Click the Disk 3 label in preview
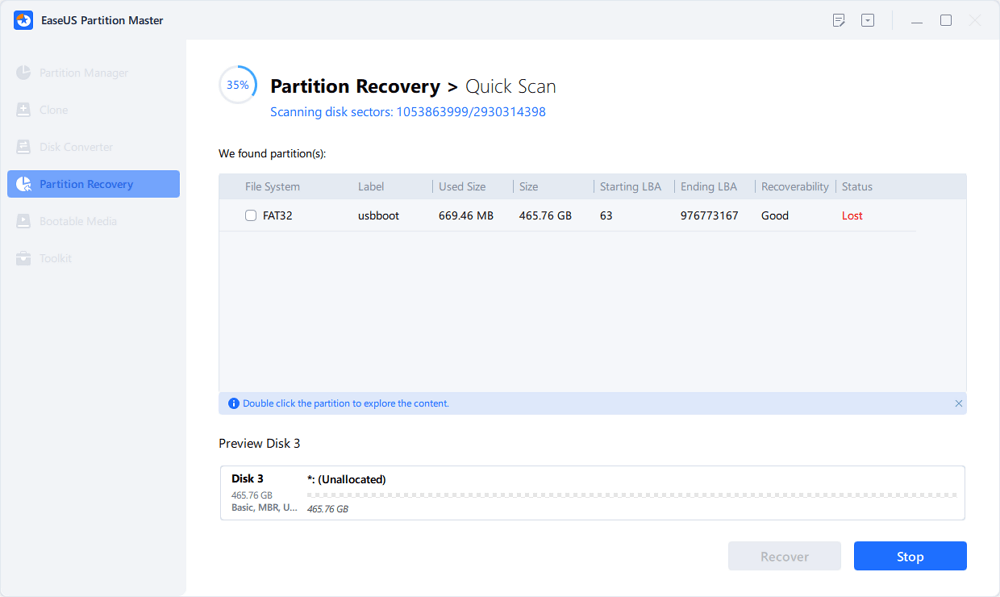 pyautogui.click(x=247, y=478)
